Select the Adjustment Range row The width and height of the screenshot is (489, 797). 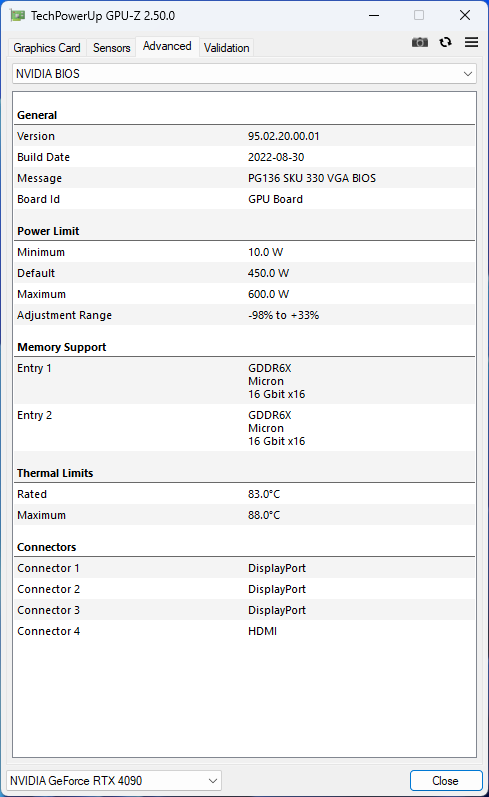pos(244,315)
